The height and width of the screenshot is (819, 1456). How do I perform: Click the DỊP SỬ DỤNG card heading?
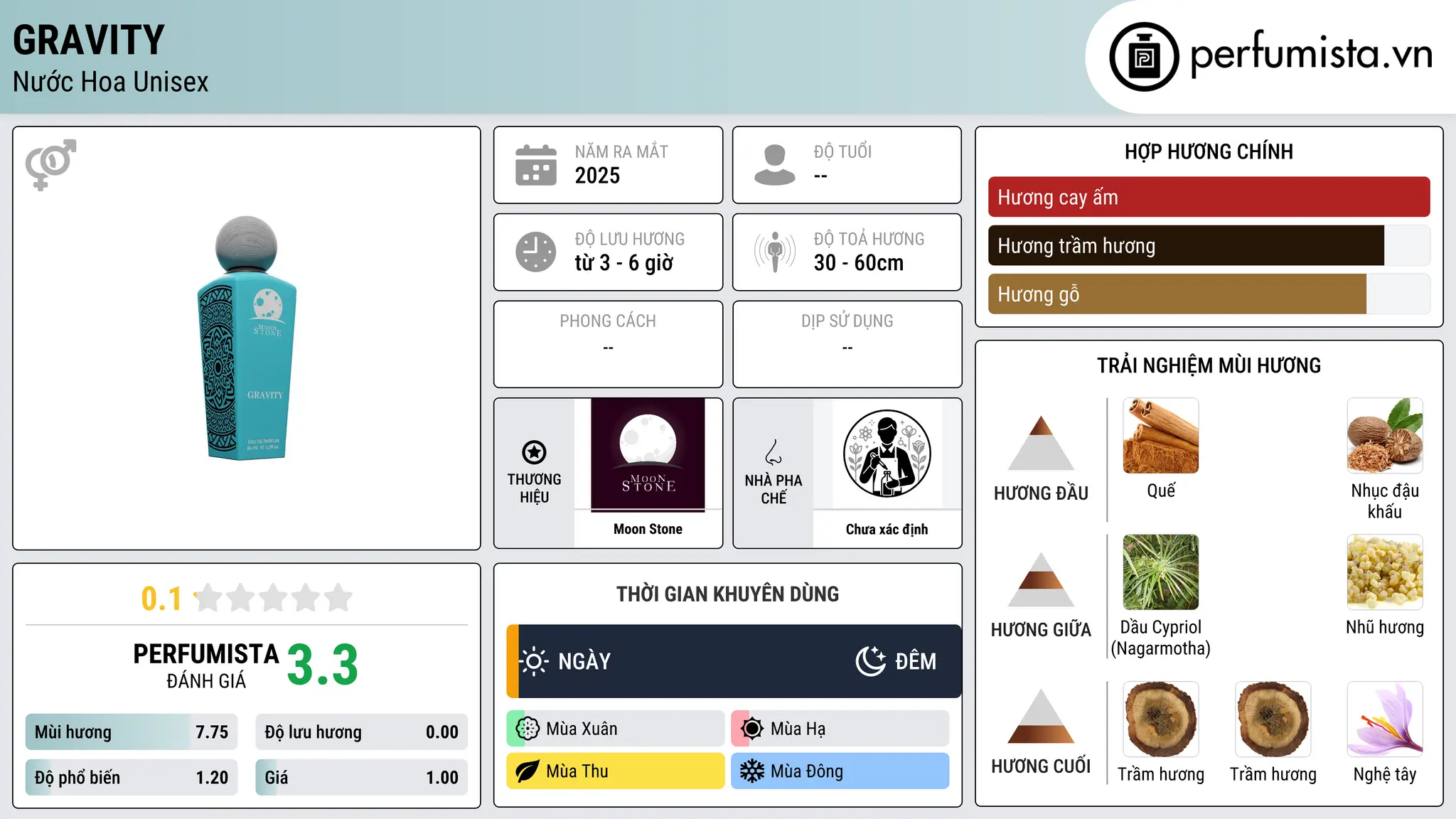847,321
